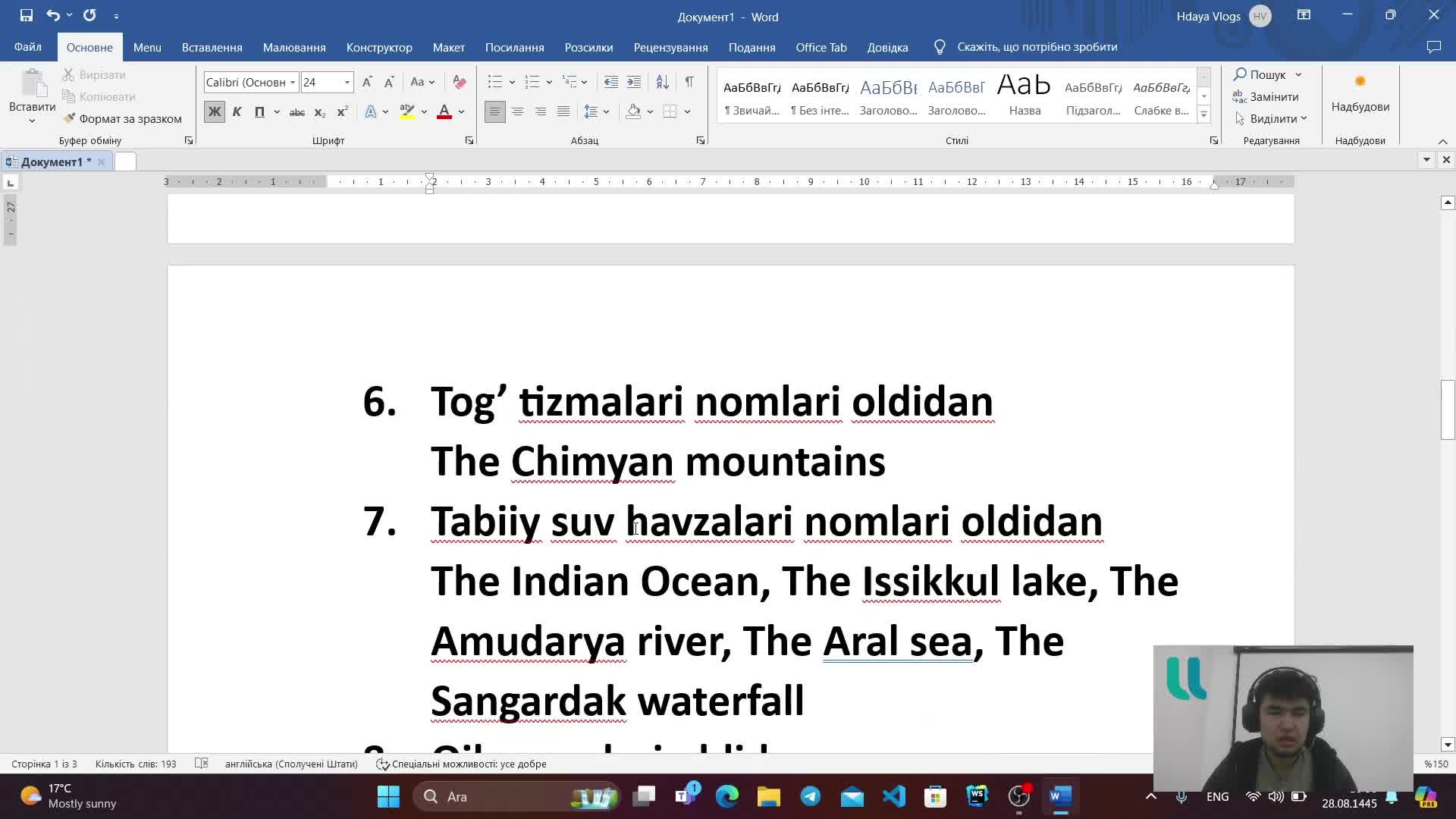
Task: Toggle bold formatting (Ж button)
Action: pyautogui.click(x=215, y=111)
